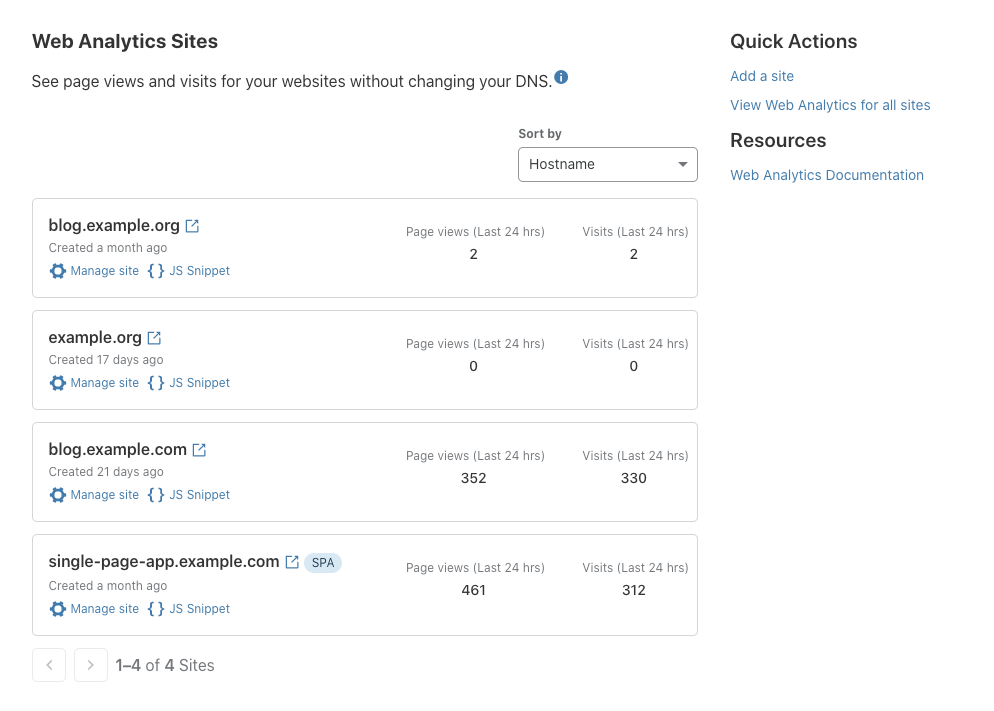Open Web Analytics Documentation
Screen dimensions: 994x711
click(x=827, y=175)
